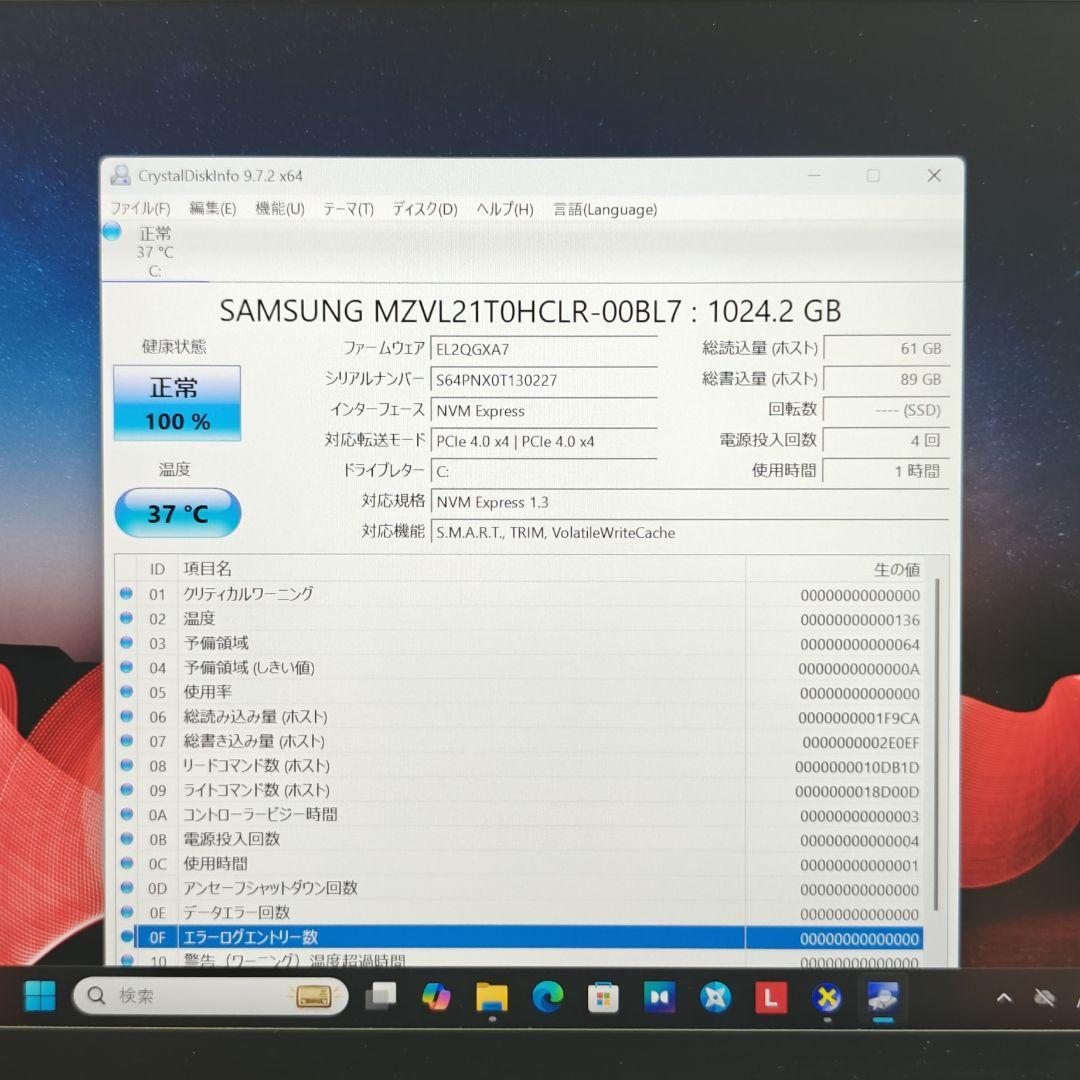Close the CrystalDiskInfo window
Viewport: 1080px width, 1080px height.
coord(934,176)
